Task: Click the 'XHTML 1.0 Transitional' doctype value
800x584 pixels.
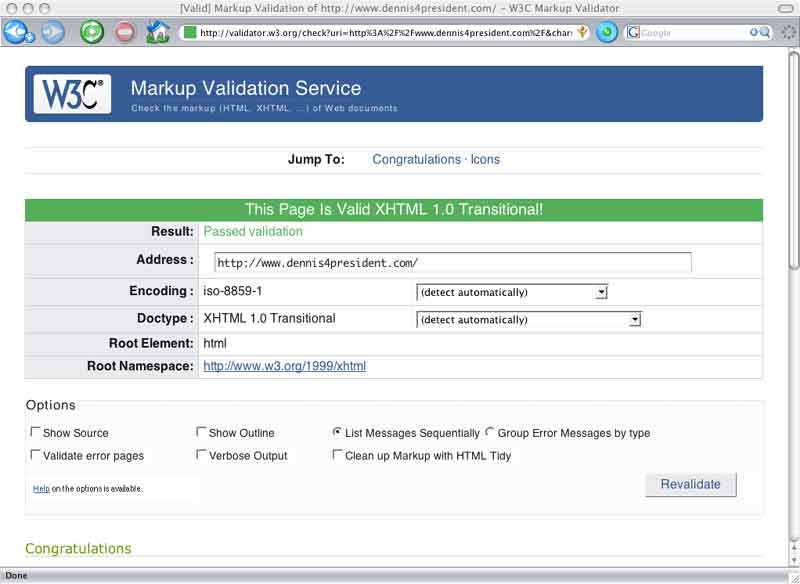Action: pyautogui.click(x=269, y=318)
